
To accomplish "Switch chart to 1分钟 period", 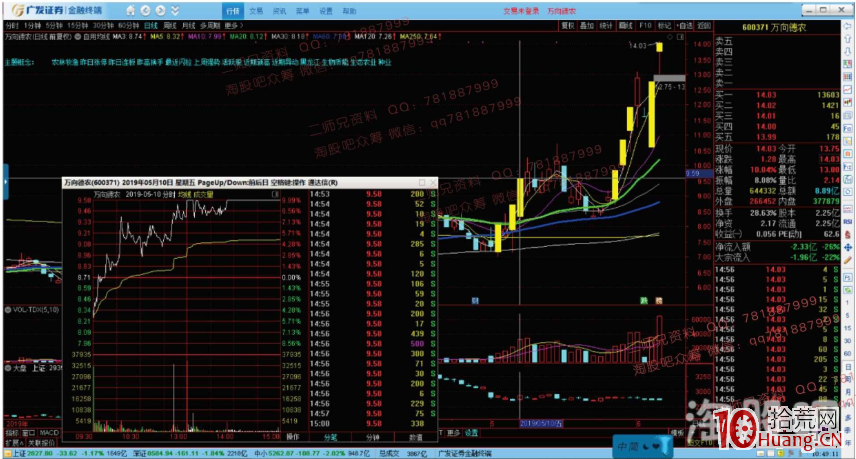I will [x=33, y=26].
